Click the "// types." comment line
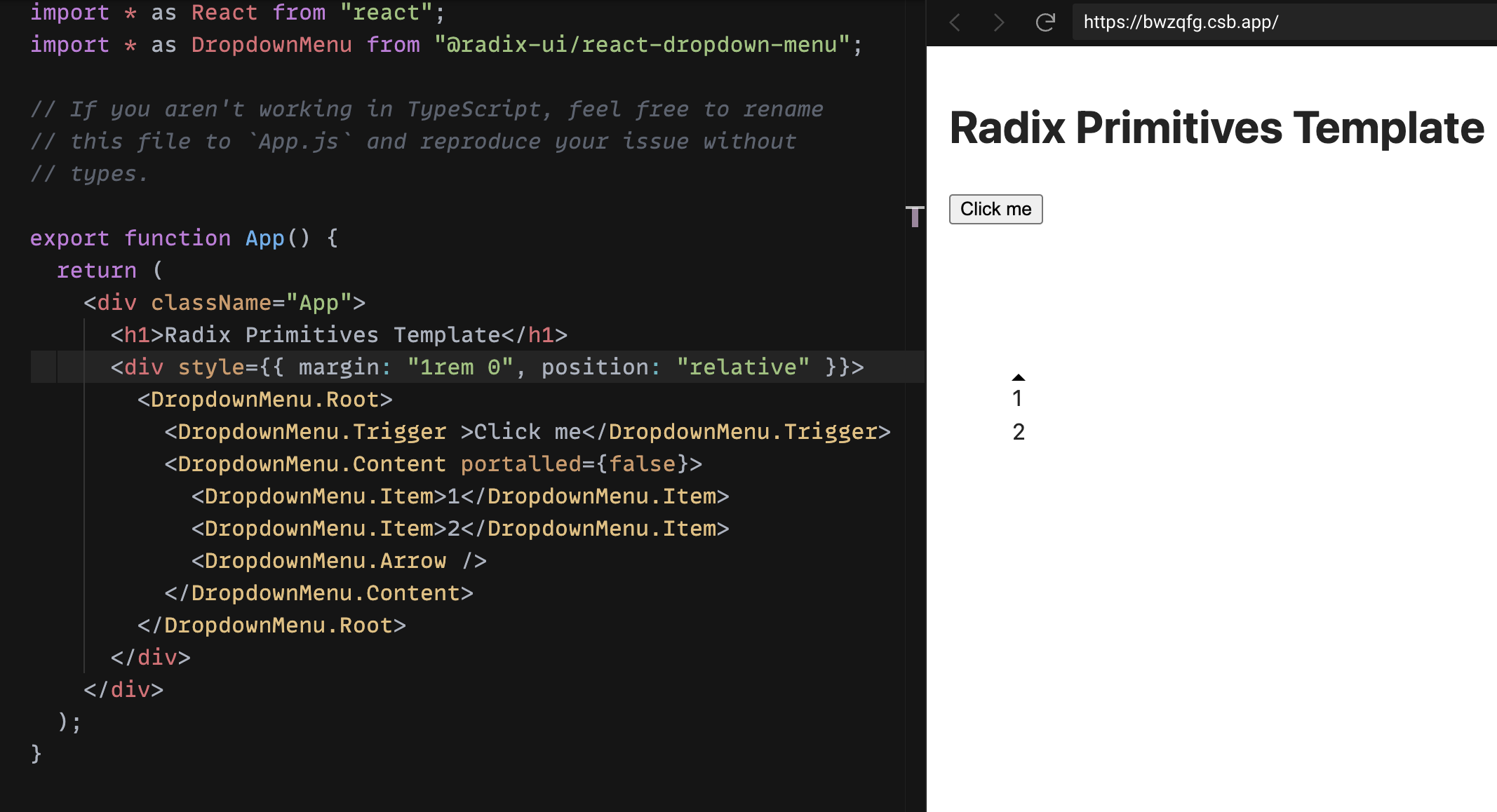The image size is (1497, 812). coord(90,174)
